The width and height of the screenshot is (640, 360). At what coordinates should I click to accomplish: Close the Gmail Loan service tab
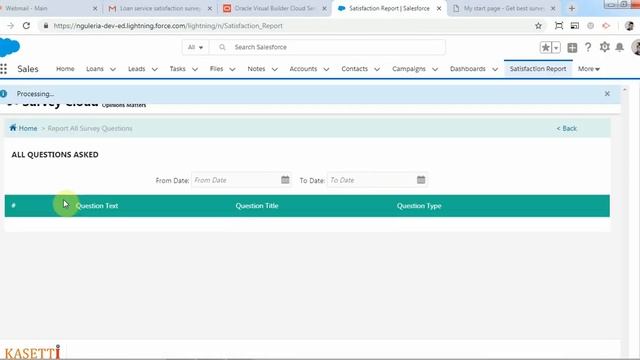coord(210,8)
